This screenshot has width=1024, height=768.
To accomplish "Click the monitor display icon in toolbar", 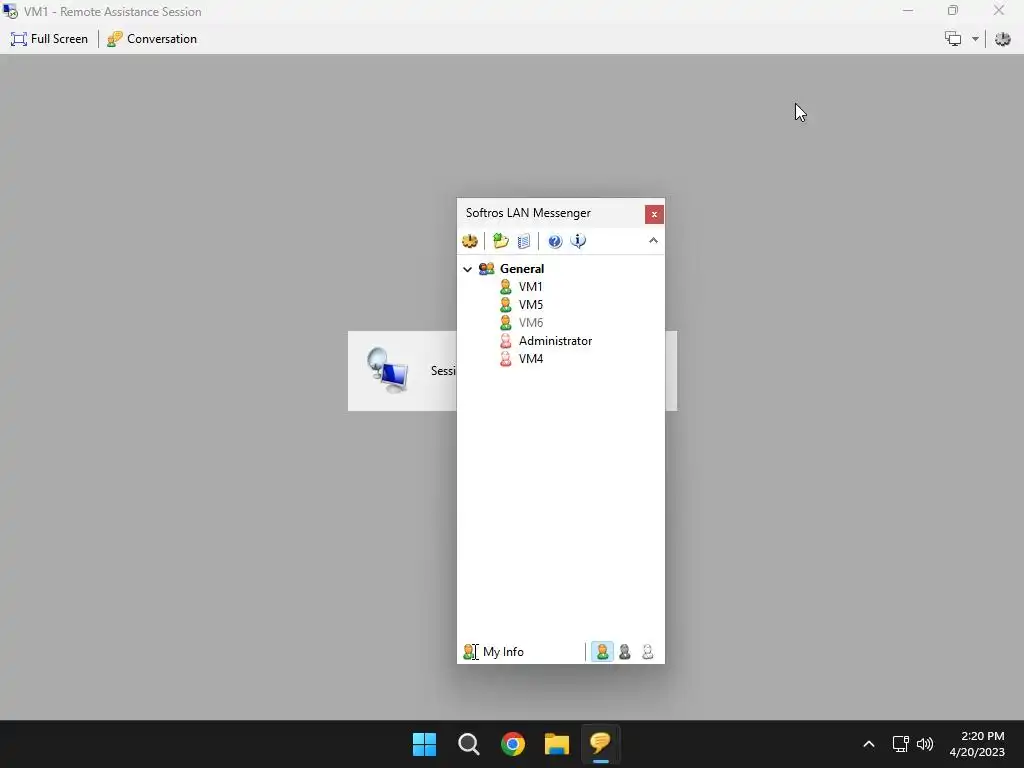I will [953, 39].
